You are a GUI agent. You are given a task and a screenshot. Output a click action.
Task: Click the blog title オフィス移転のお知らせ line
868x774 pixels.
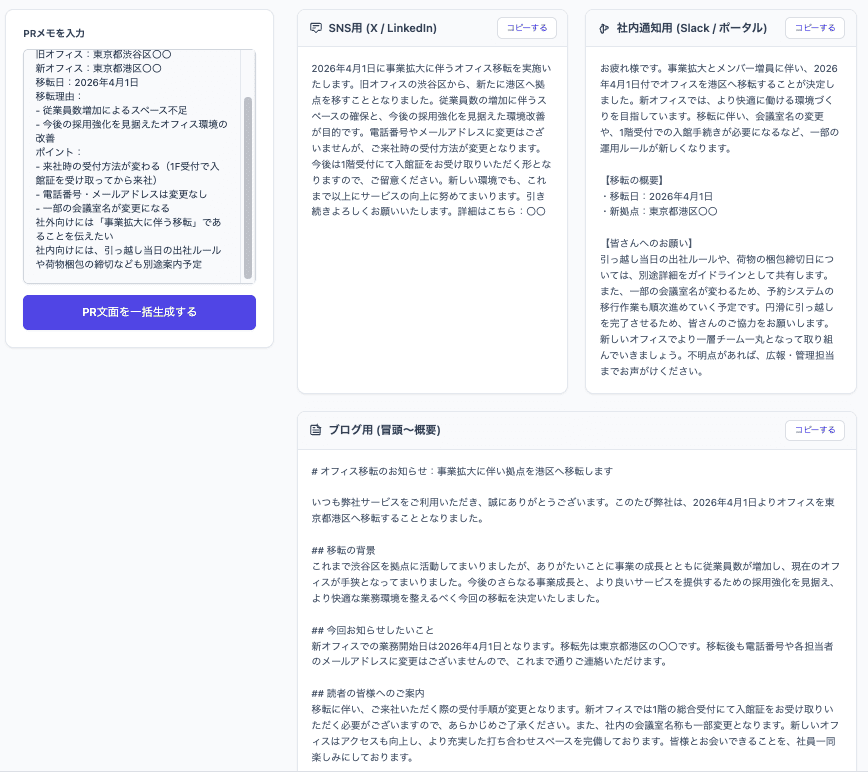(462, 471)
